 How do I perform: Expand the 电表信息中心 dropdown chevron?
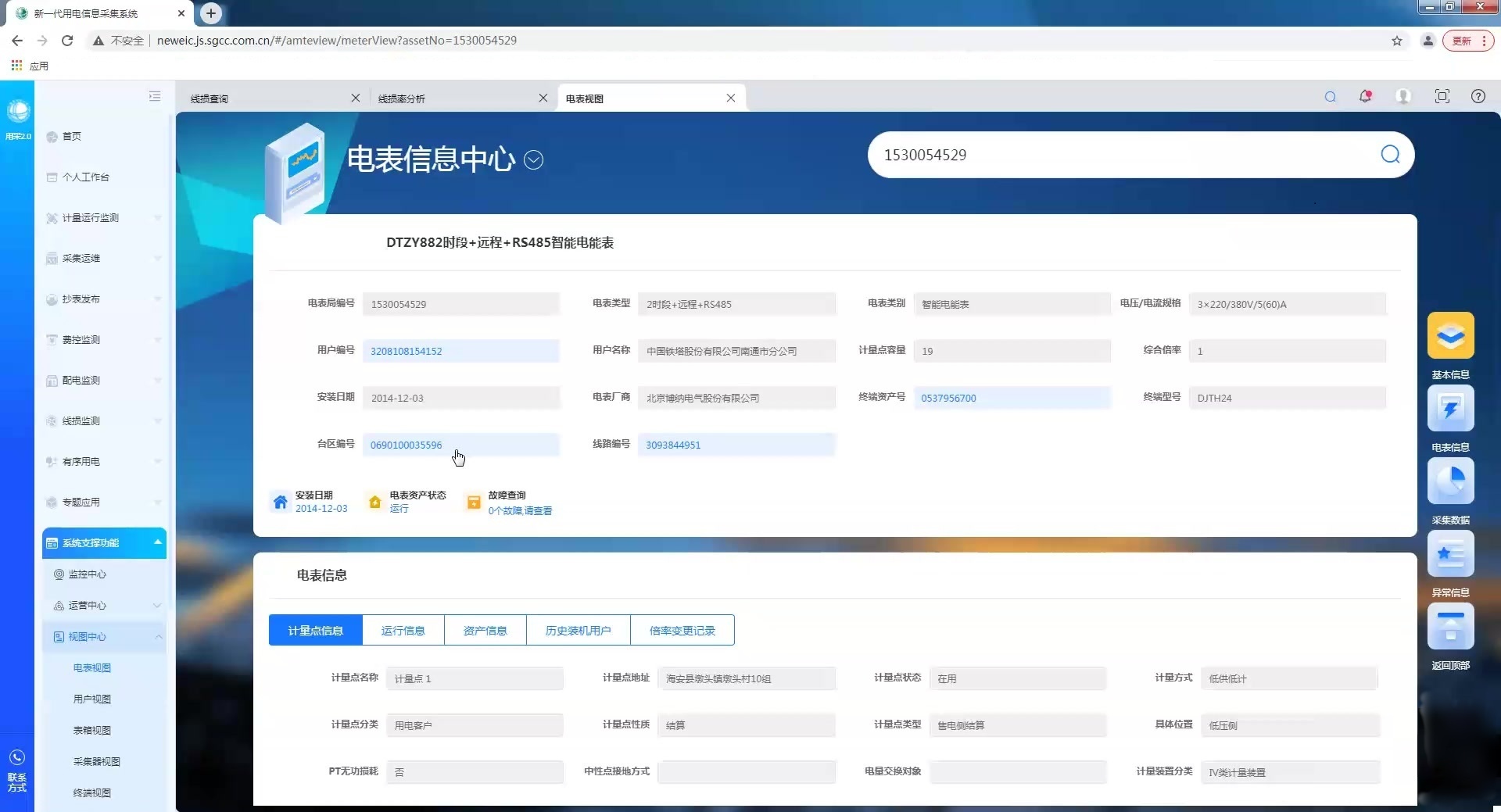[533, 160]
